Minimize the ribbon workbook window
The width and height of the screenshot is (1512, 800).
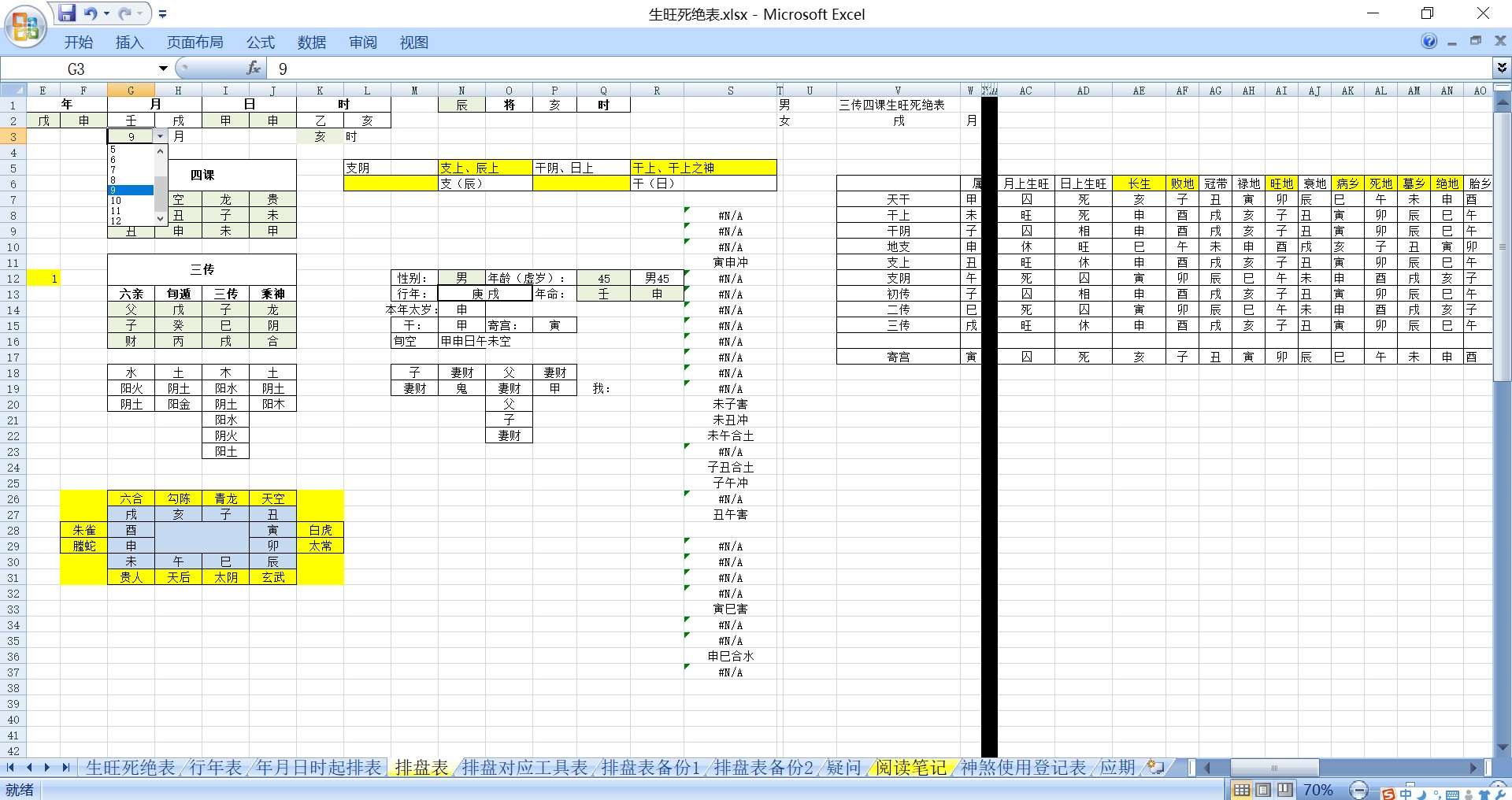pos(1452,42)
